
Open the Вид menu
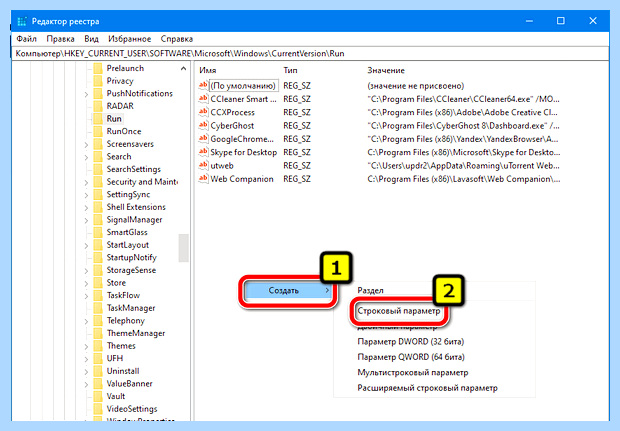tap(91, 39)
